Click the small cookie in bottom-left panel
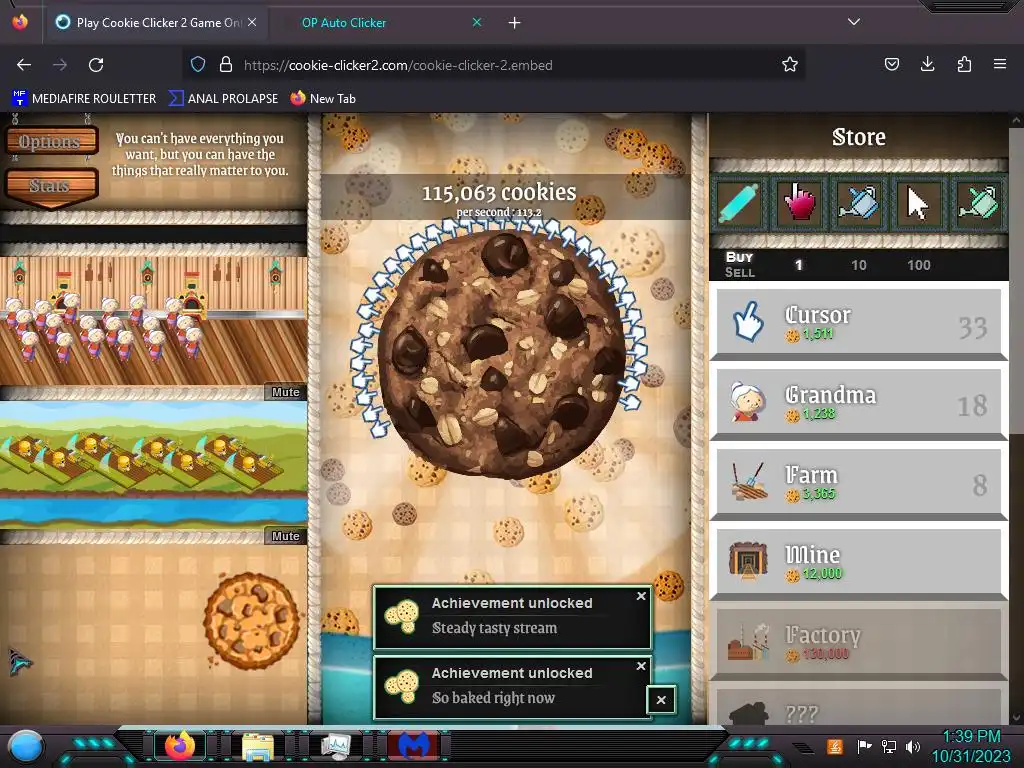Viewport: 1024px width, 768px height. coord(251,620)
